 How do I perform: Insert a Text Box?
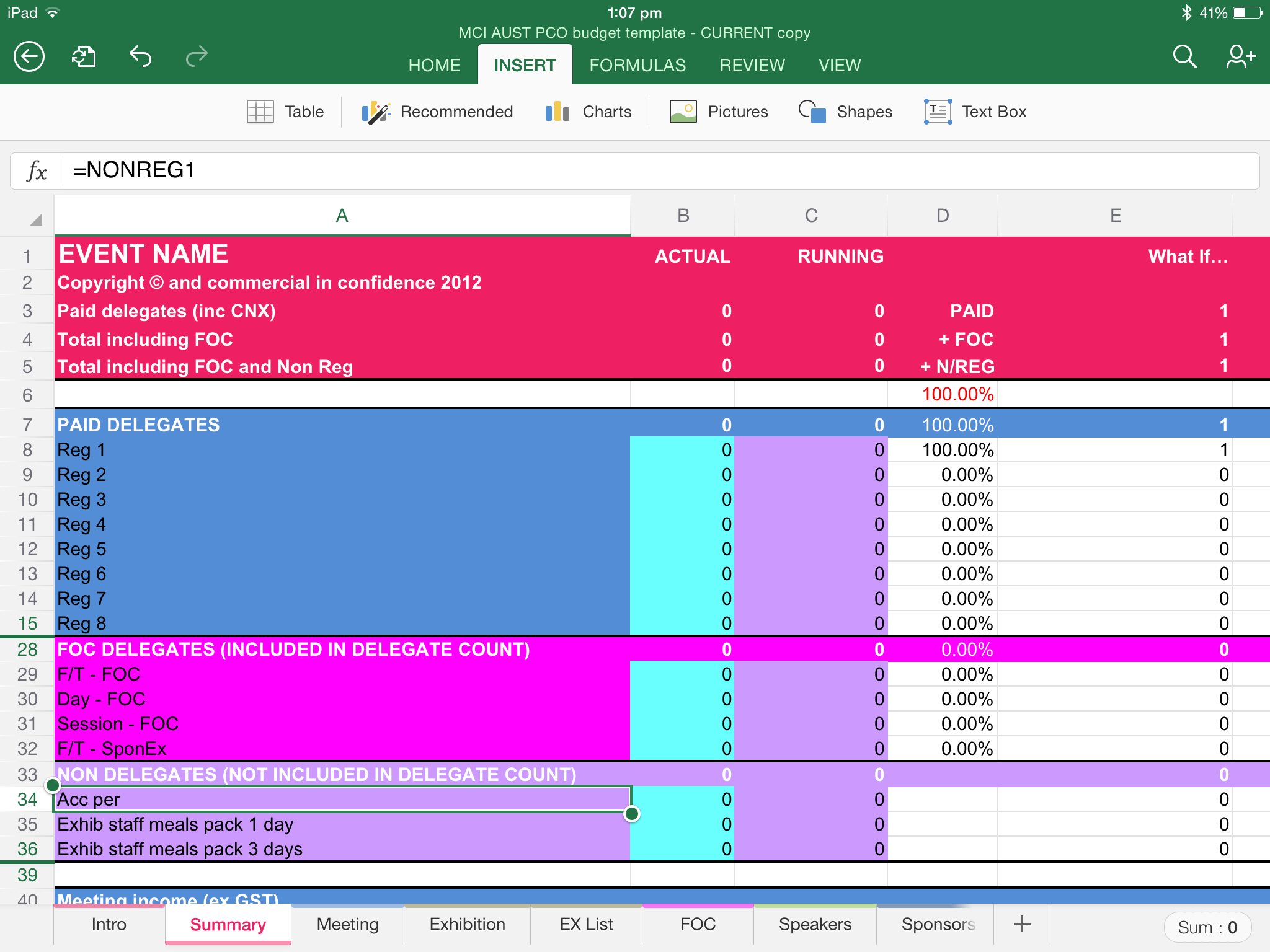click(x=975, y=112)
